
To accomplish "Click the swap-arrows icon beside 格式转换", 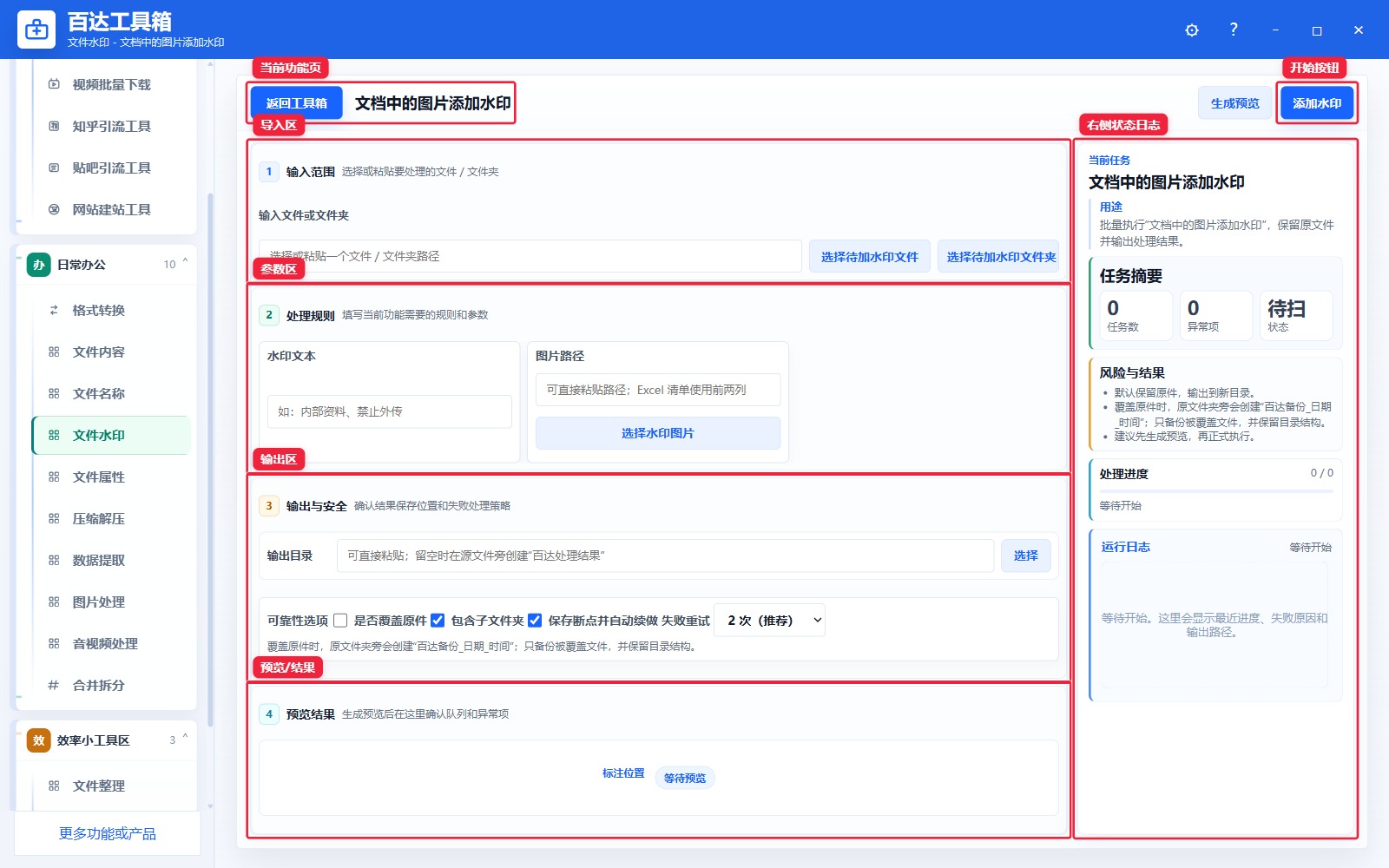I will point(54,310).
